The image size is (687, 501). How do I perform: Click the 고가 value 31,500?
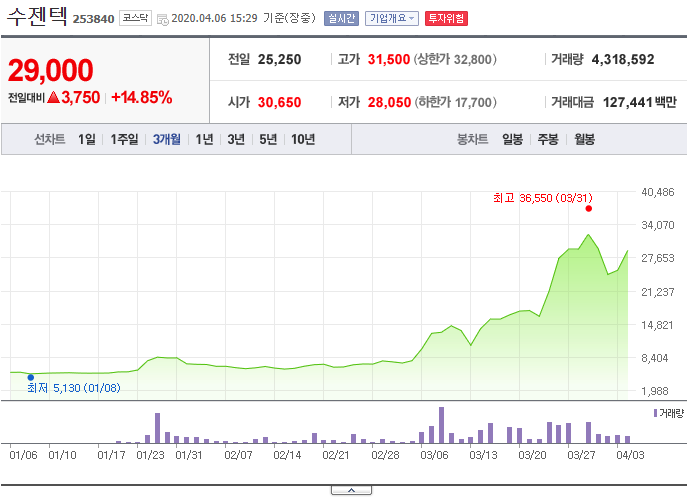point(389,59)
